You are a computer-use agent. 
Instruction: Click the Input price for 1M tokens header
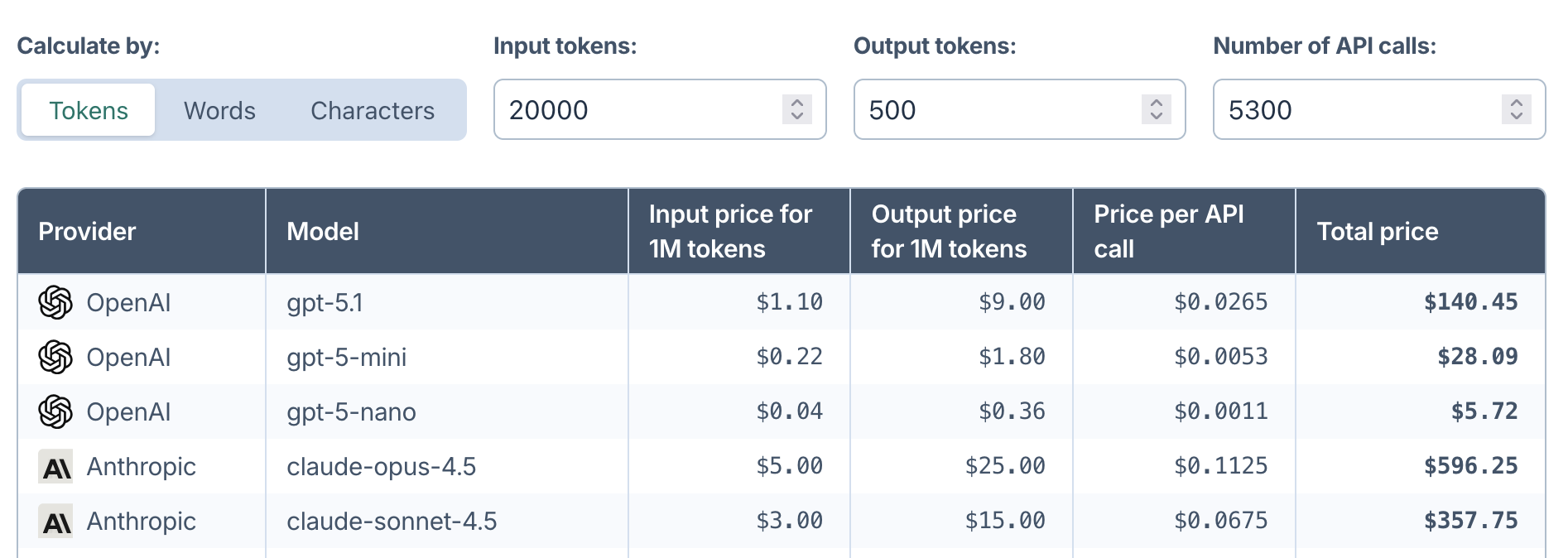(x=729, y=232)
